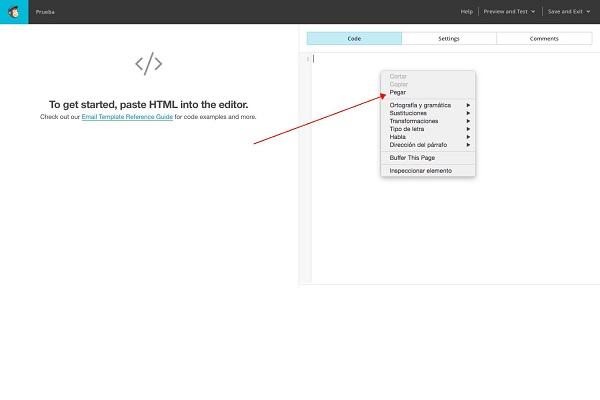Open the Dirección del párrafo submenu
This screenshot has height=400, width=600.
(421, 145)
